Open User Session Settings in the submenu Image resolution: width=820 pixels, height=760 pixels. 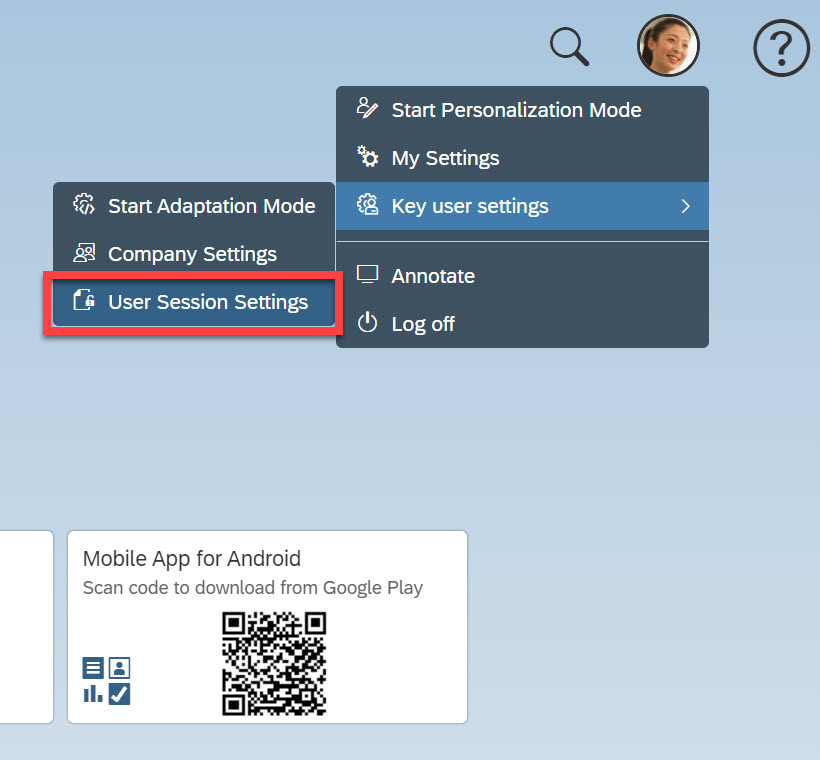click(x=194, y=302)
